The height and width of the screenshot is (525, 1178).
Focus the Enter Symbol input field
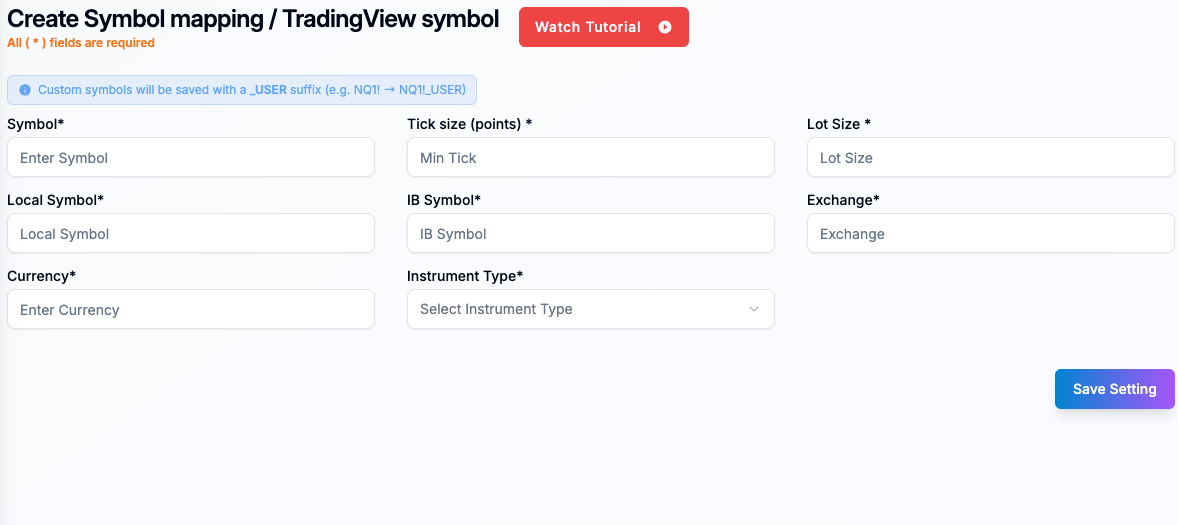191,158
